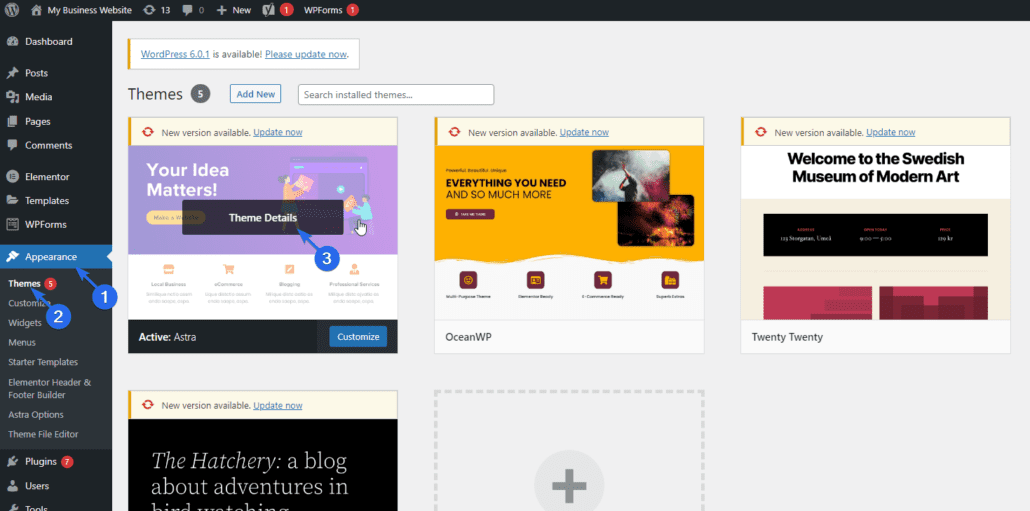Open the Yoast SEO icon in admin bar
This screenshot has height=511, width=1030.
point(267,10)
